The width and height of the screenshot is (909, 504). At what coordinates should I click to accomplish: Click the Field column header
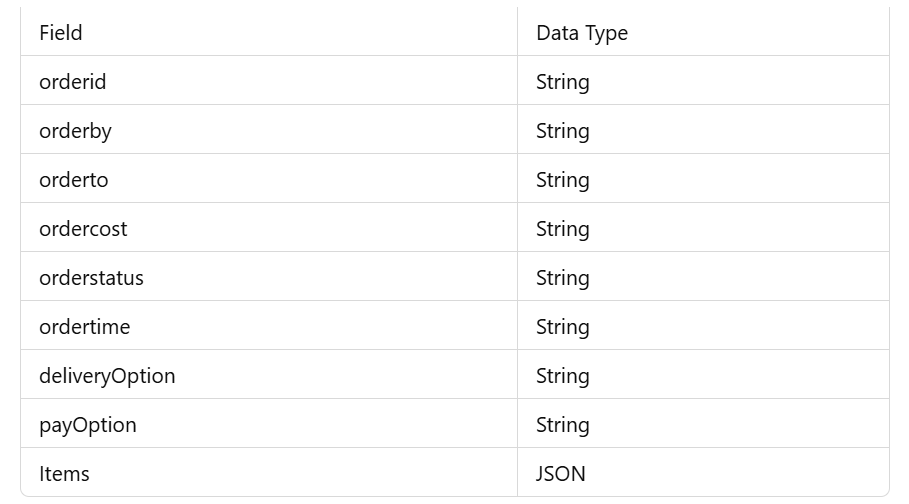pyautogui.click(x=269, y=32)
